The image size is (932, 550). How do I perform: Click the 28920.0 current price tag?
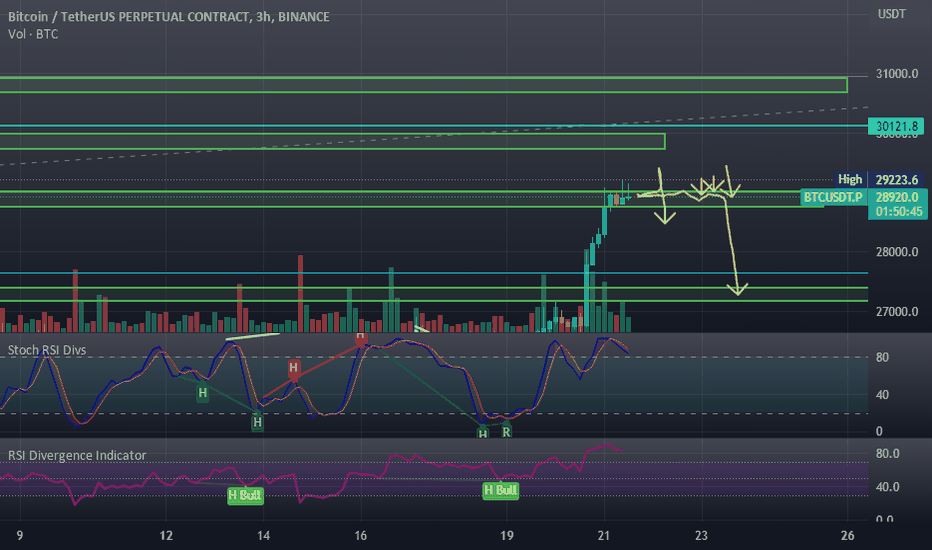point(896,197)
